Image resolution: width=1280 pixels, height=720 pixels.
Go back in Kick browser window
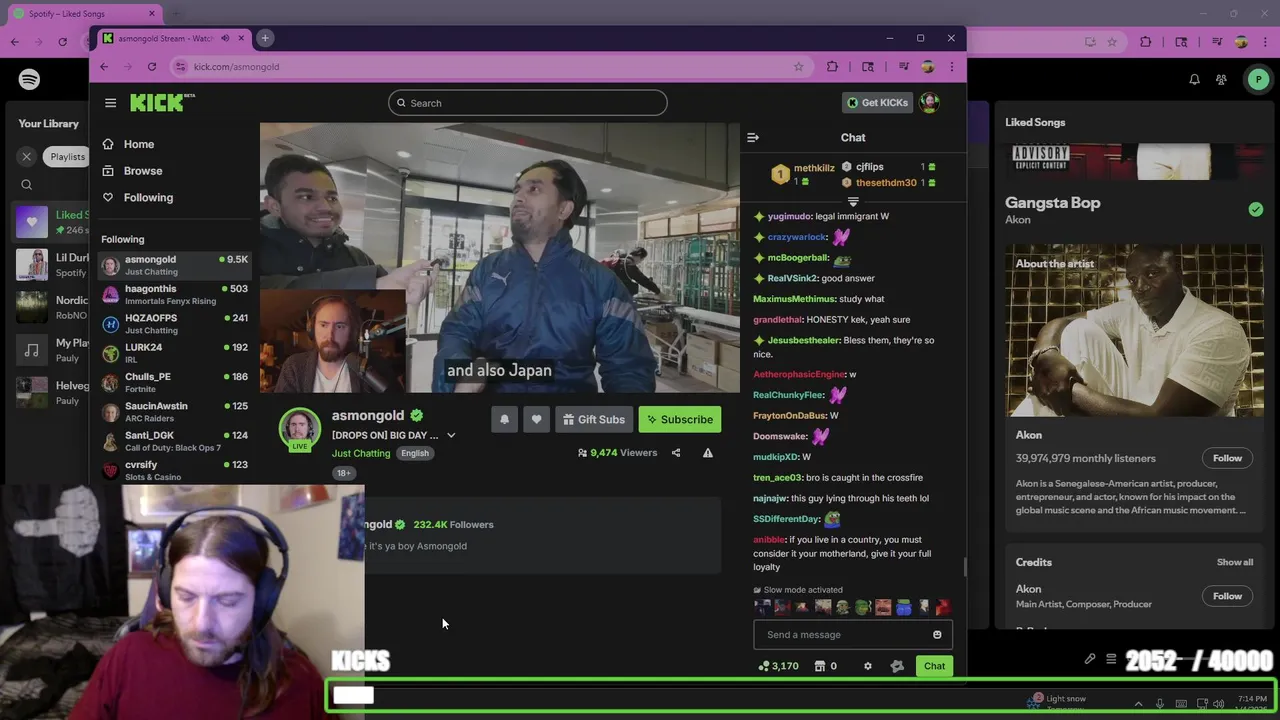coord(104,67)
